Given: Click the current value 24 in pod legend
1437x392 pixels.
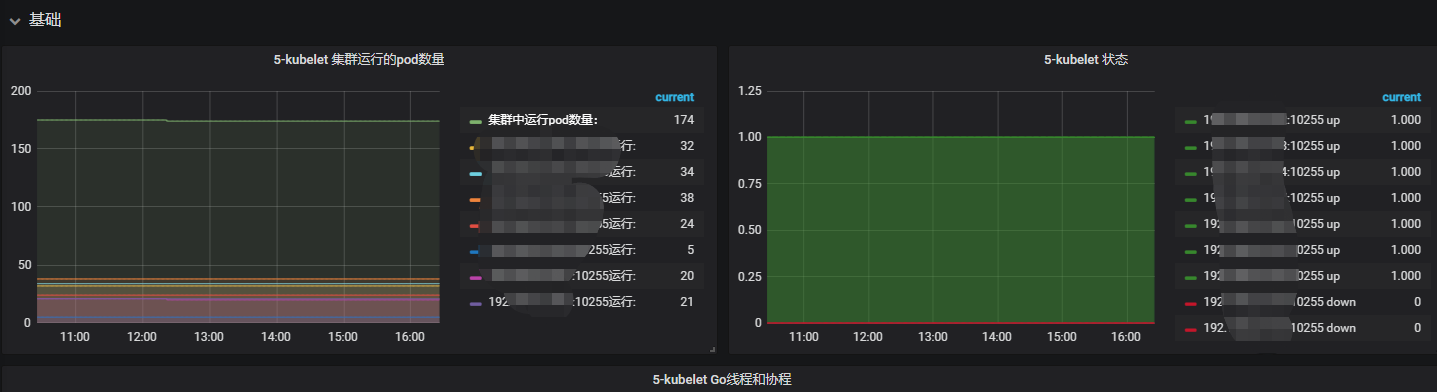Looking at the screenshot, I should (x=687, y=224).
